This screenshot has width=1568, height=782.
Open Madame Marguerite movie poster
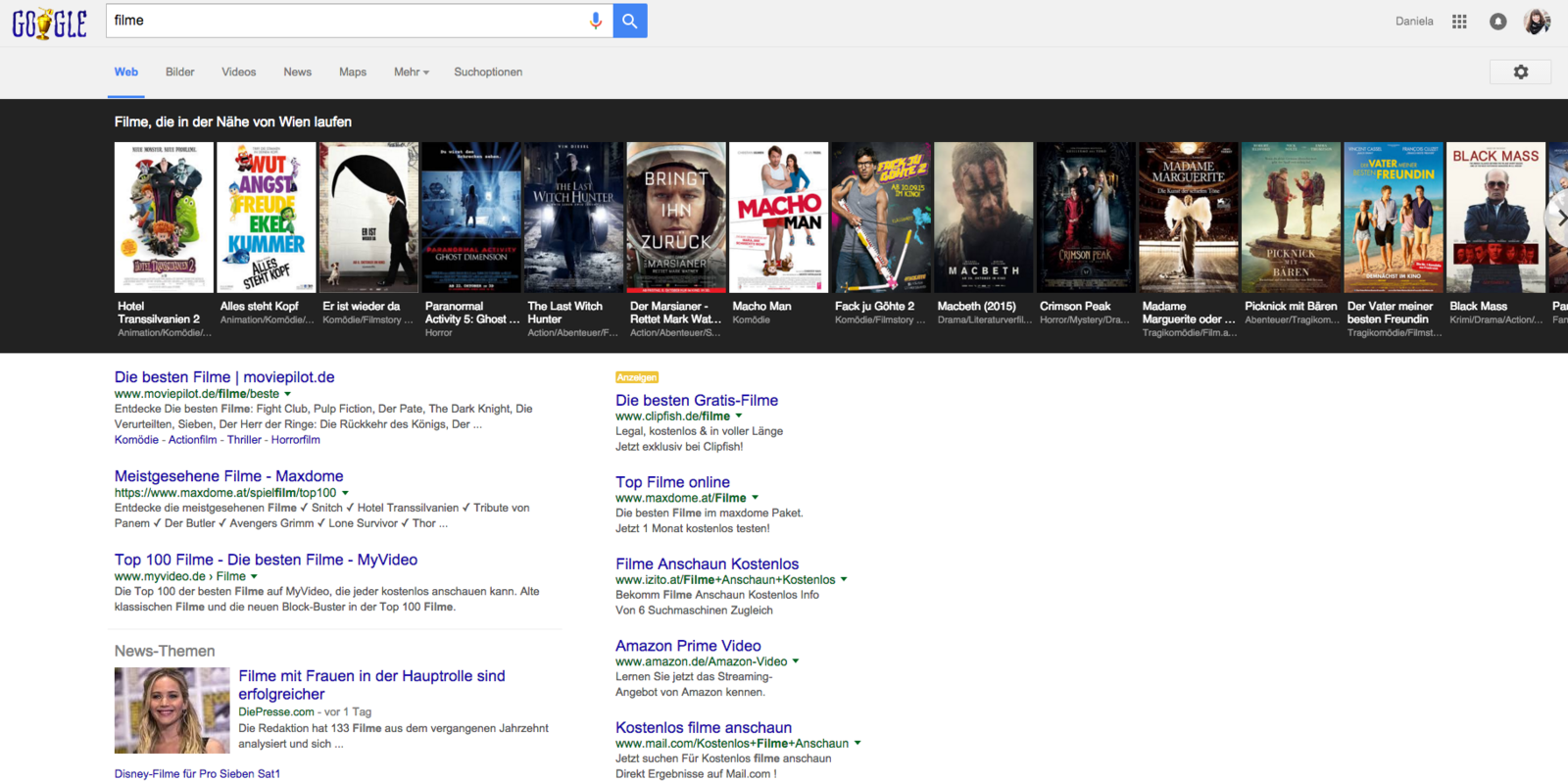[1189, 218]
